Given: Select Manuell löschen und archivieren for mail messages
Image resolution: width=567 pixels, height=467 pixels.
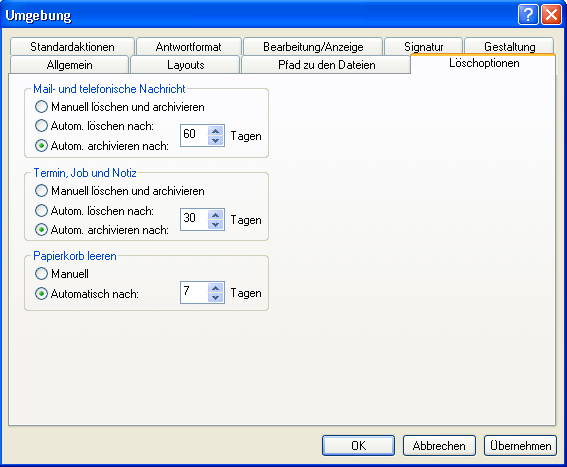Looking at the screenshot, I should pos(120,107).
